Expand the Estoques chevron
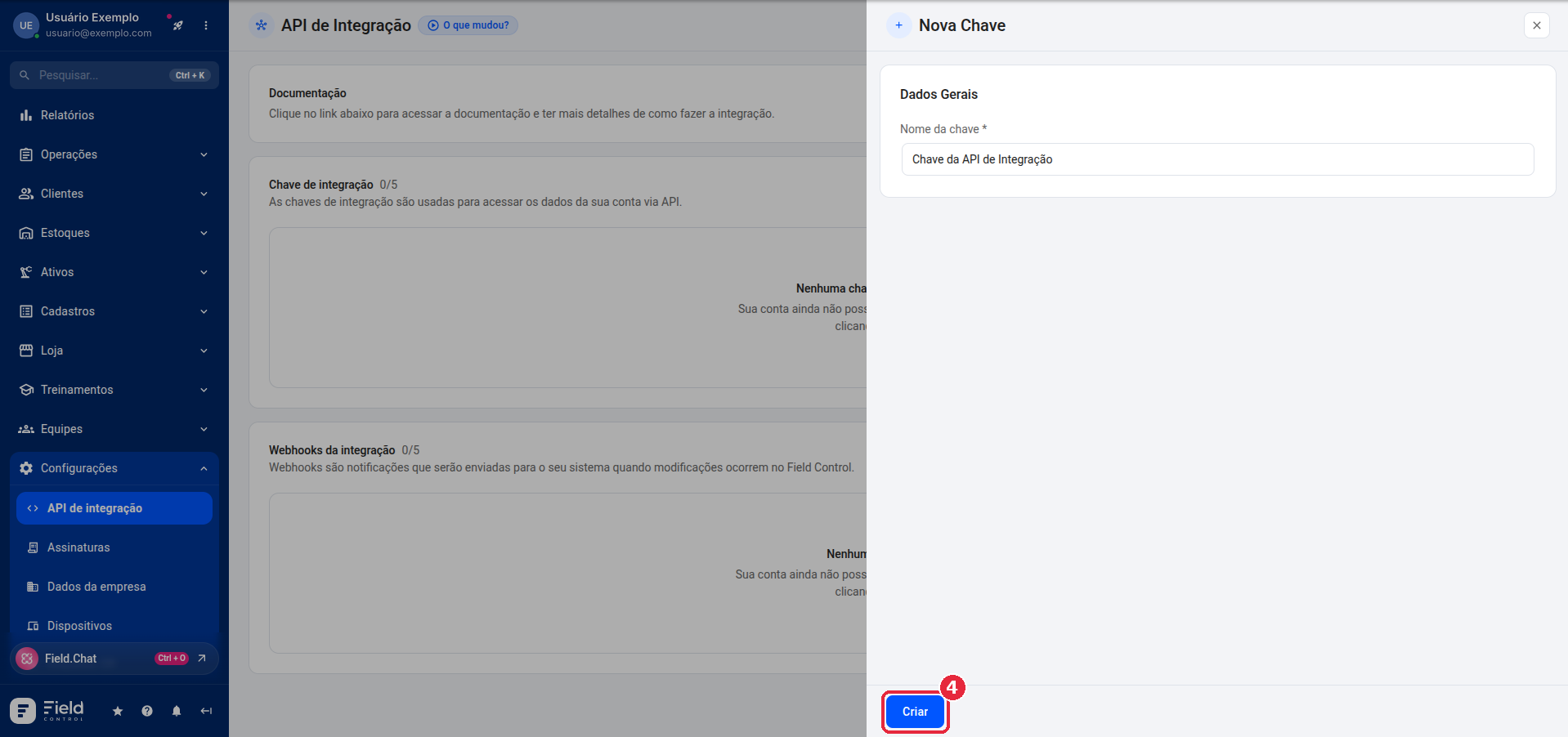This screenshot has height=737, width=1568. (204, 233)
